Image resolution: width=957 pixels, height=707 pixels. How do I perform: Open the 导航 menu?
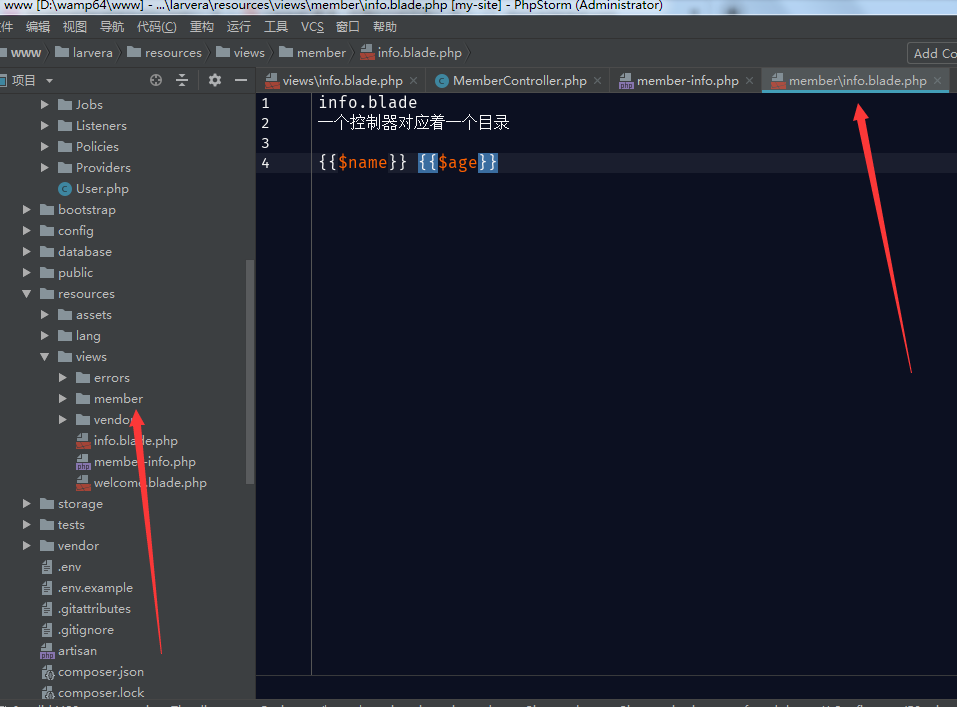point(112,27)
